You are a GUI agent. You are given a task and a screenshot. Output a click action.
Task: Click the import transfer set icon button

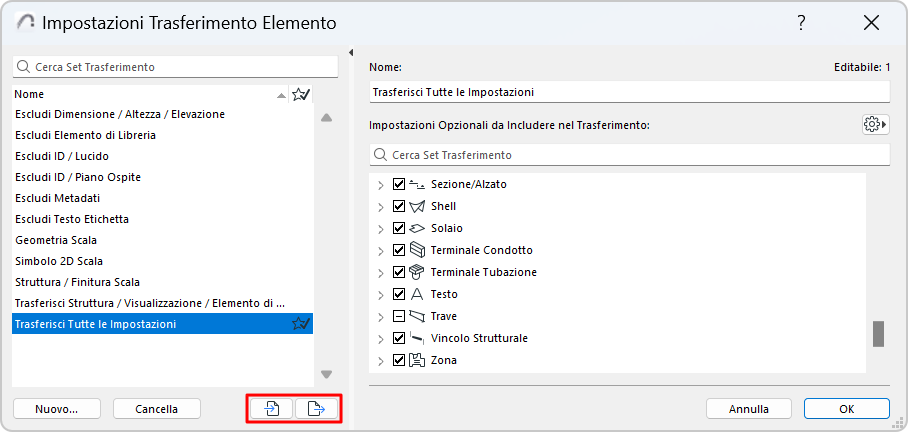pos(271,408)
